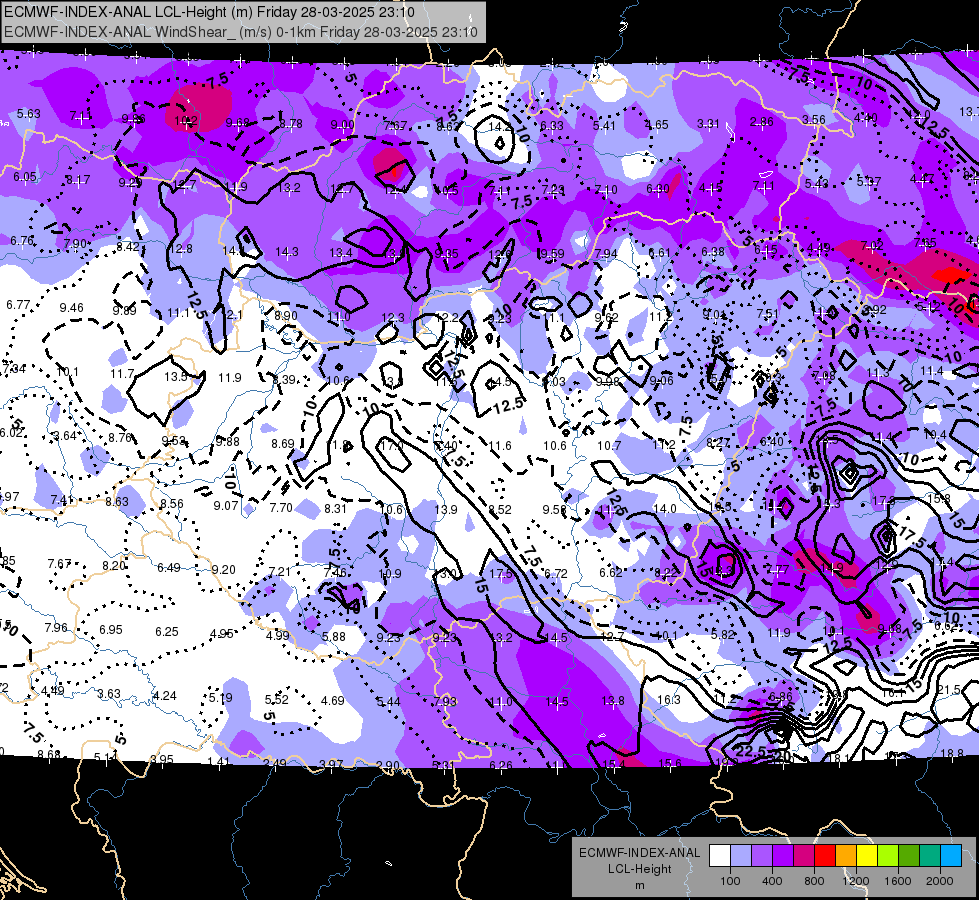The height and width of the screenshot is (900, 979).
Task: Click the lime green legend swatch
Action: (x=888, y=856)
